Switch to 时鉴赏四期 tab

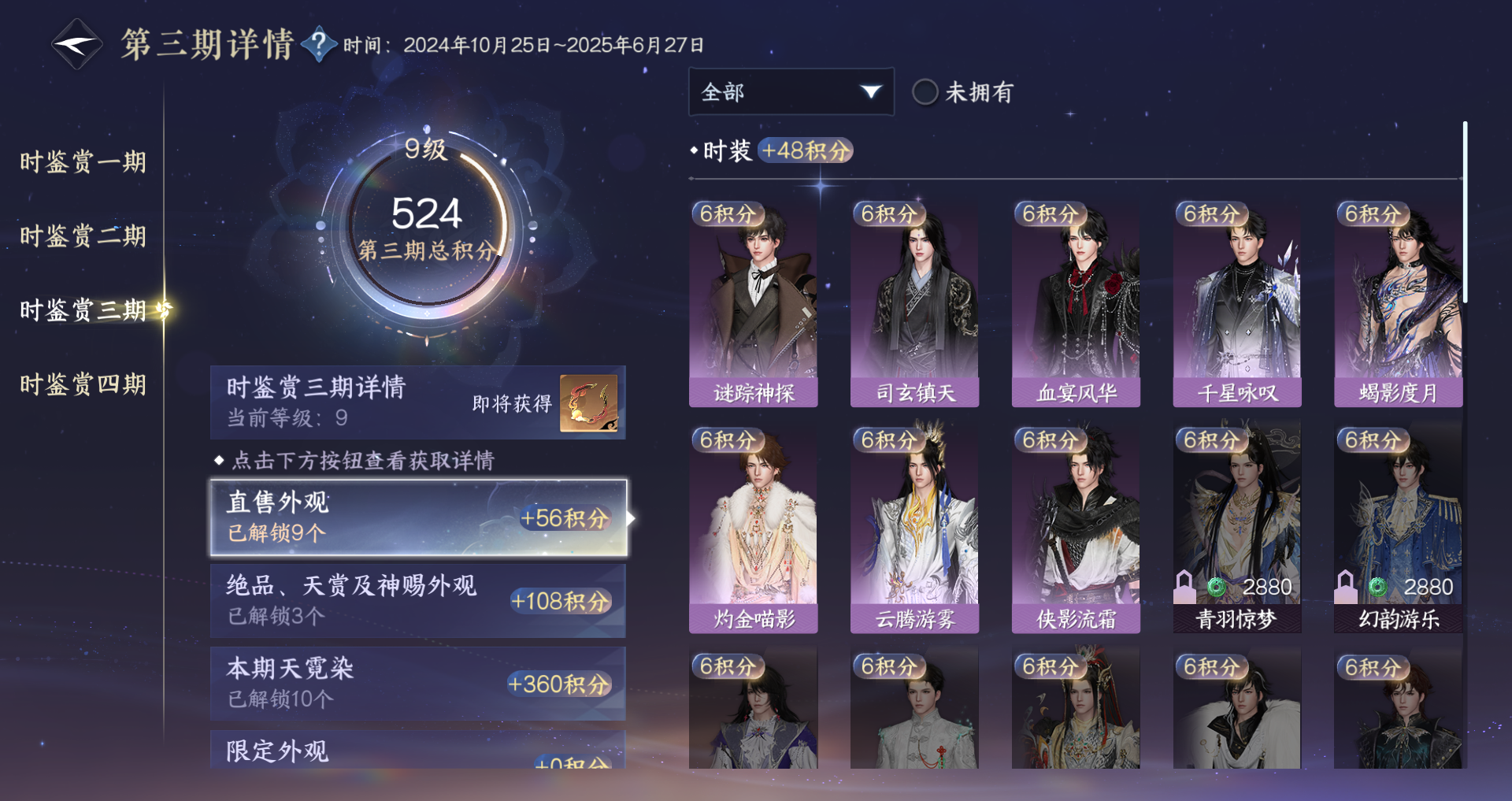coord(83,384)
